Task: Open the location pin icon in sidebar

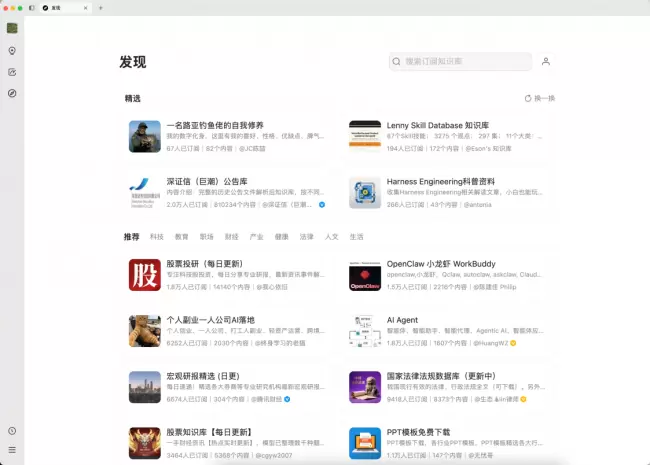Action: (12, 50)
